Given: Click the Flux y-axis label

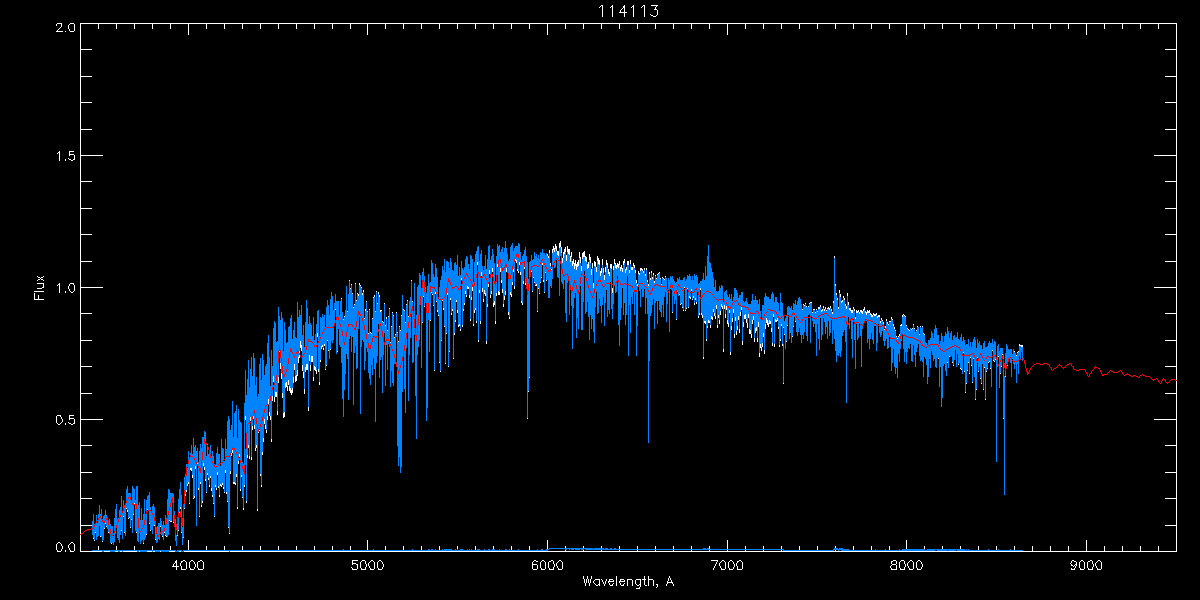Looking at the screenshot, I should (40, 288).
